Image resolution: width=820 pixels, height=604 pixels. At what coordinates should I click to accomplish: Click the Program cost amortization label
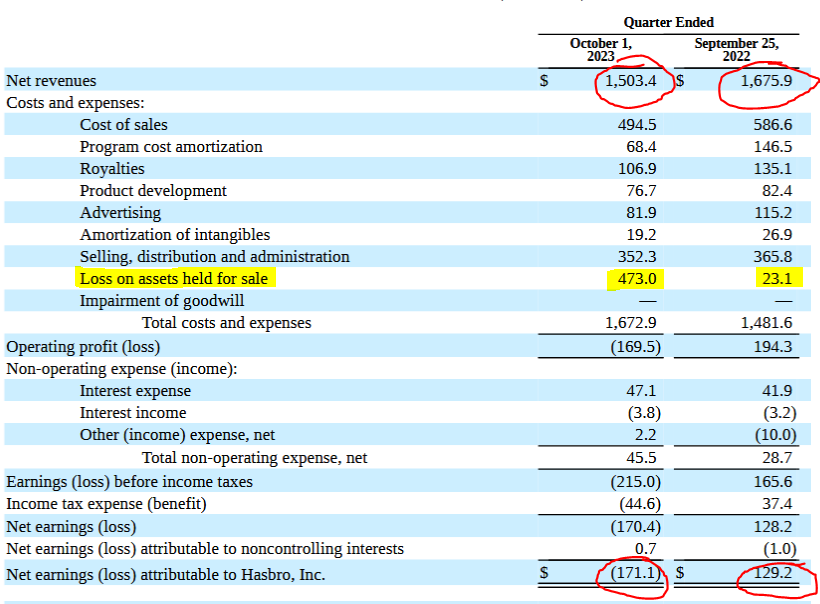coord(171,147)
